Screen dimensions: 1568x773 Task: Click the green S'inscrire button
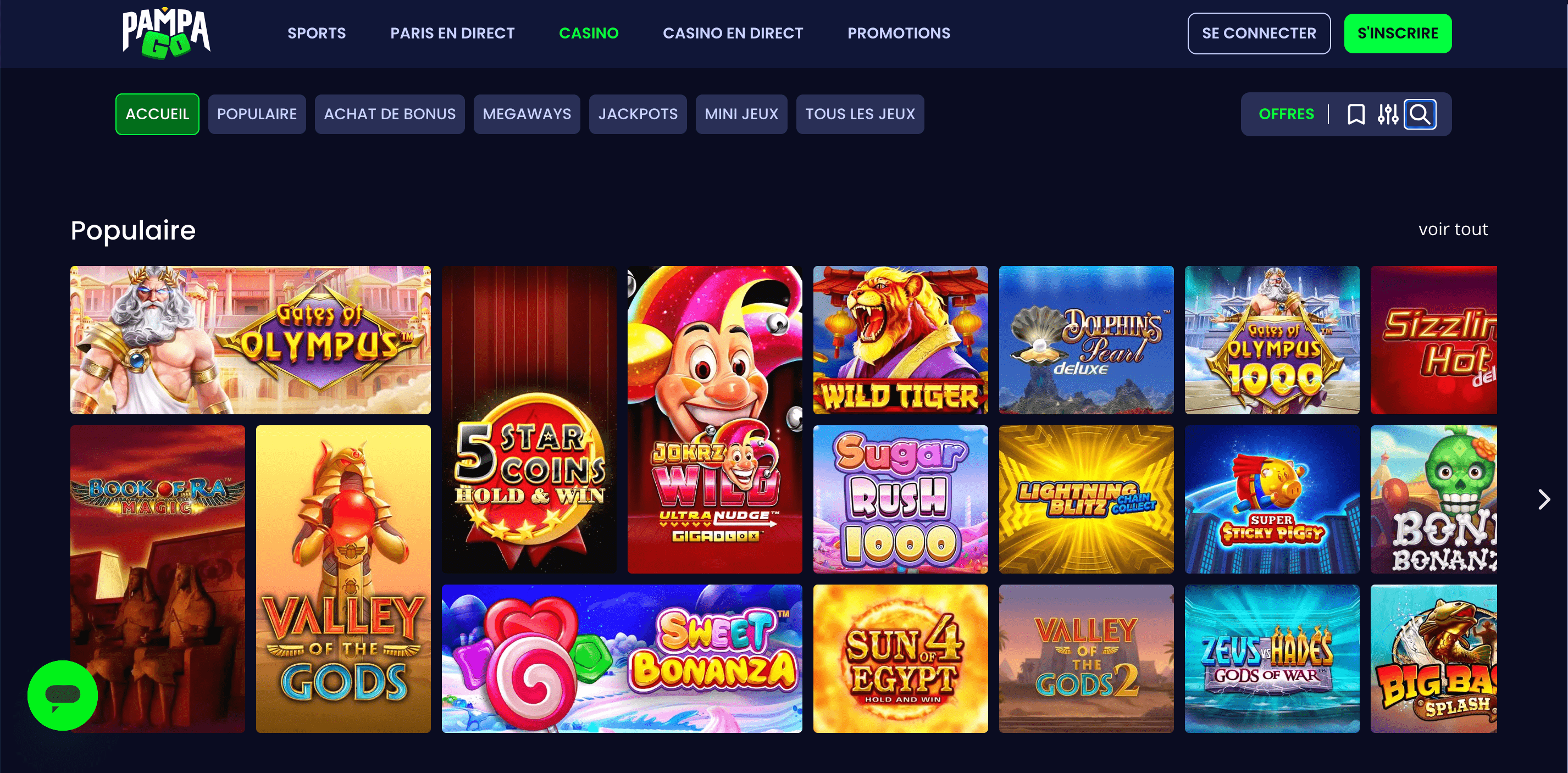click(1398, 34)
